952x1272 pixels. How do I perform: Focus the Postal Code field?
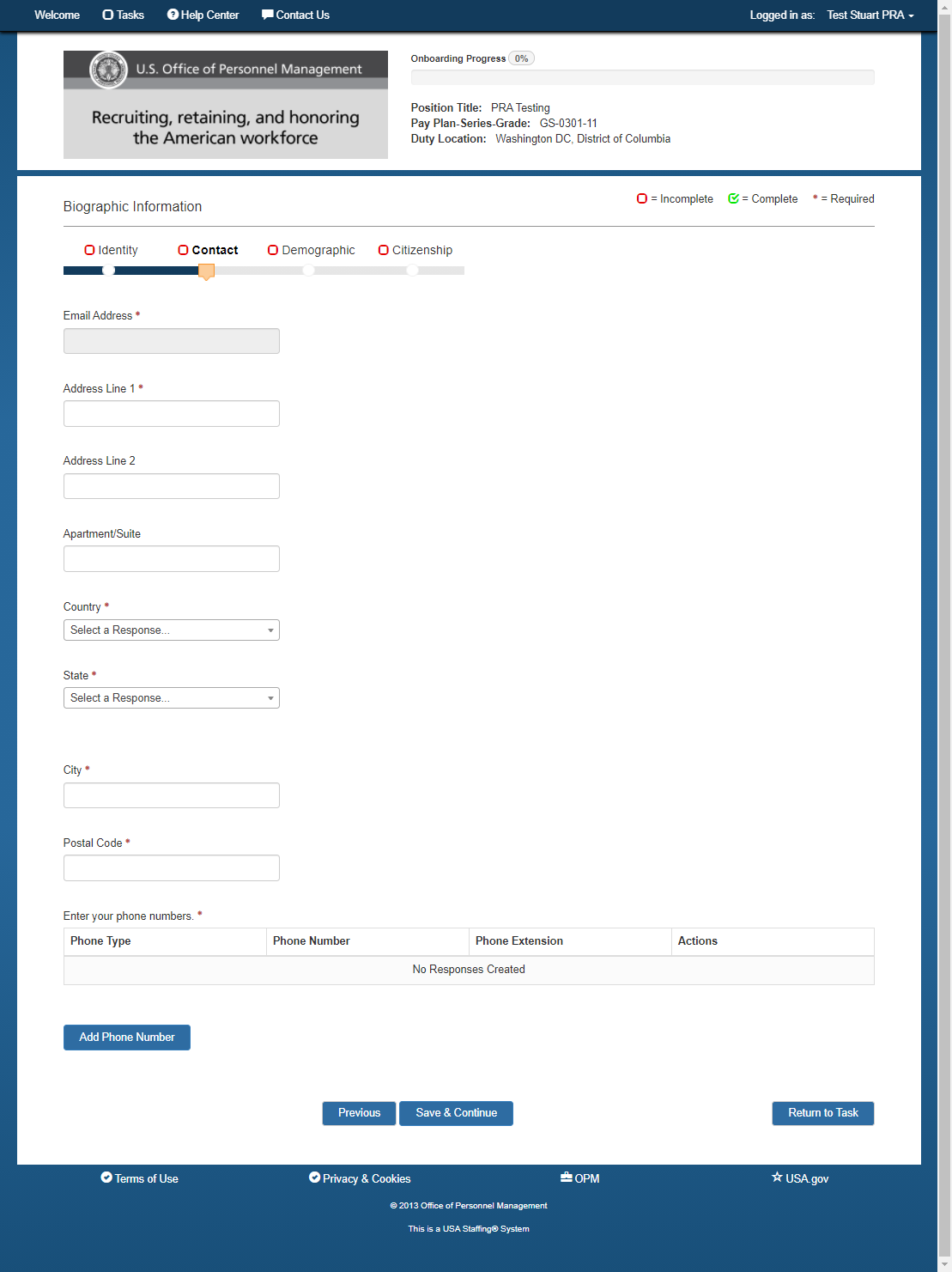[172, 867]
